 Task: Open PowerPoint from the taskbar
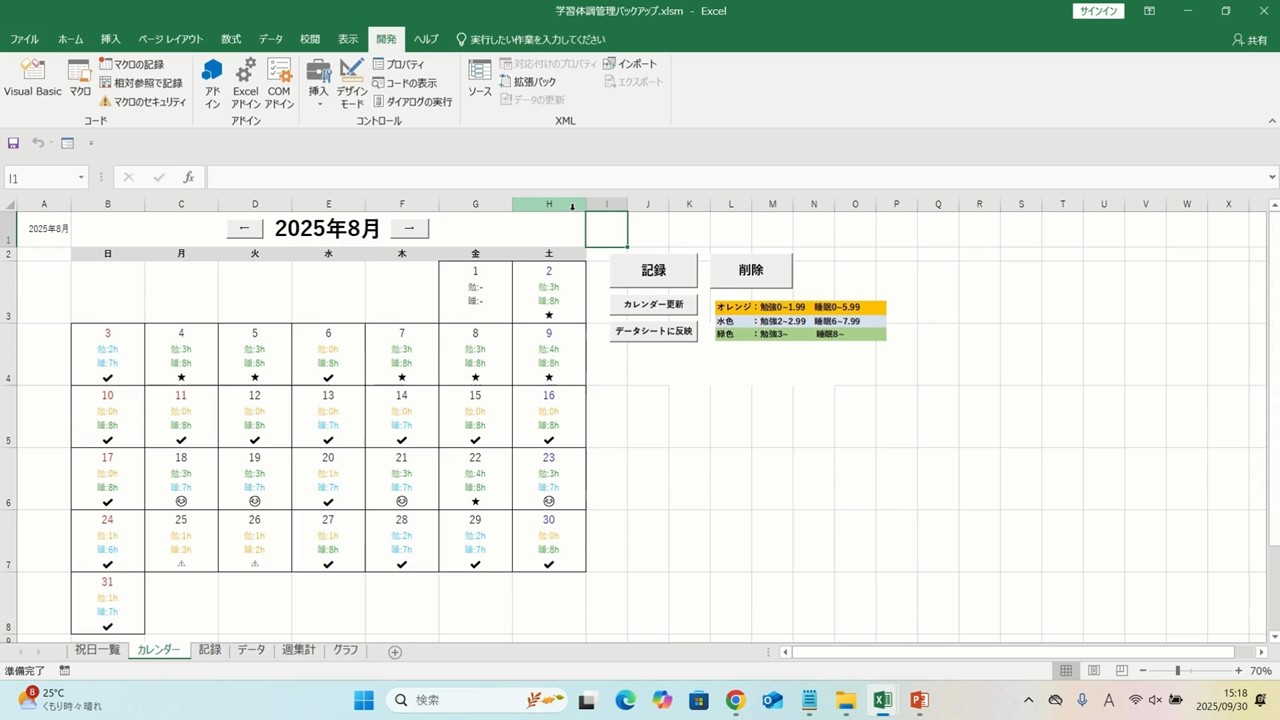coord(919,700)
